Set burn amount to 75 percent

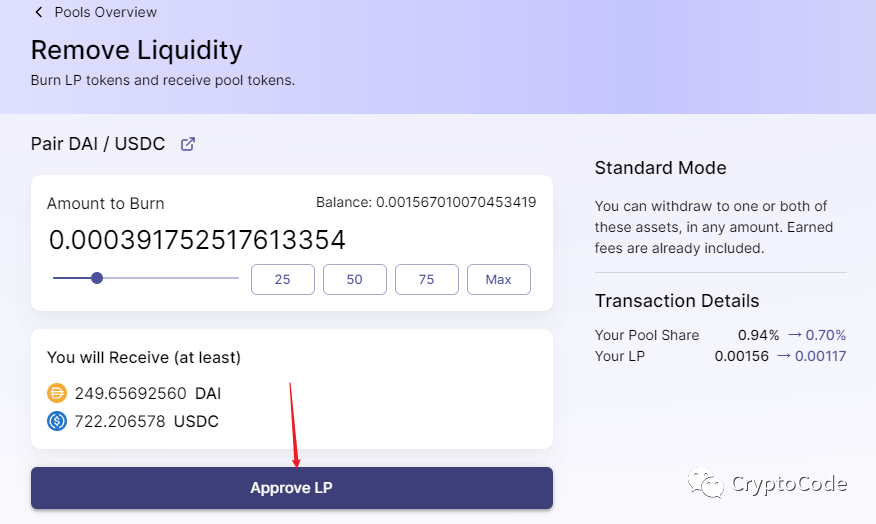pyautogui.click(x=427, y=279)
